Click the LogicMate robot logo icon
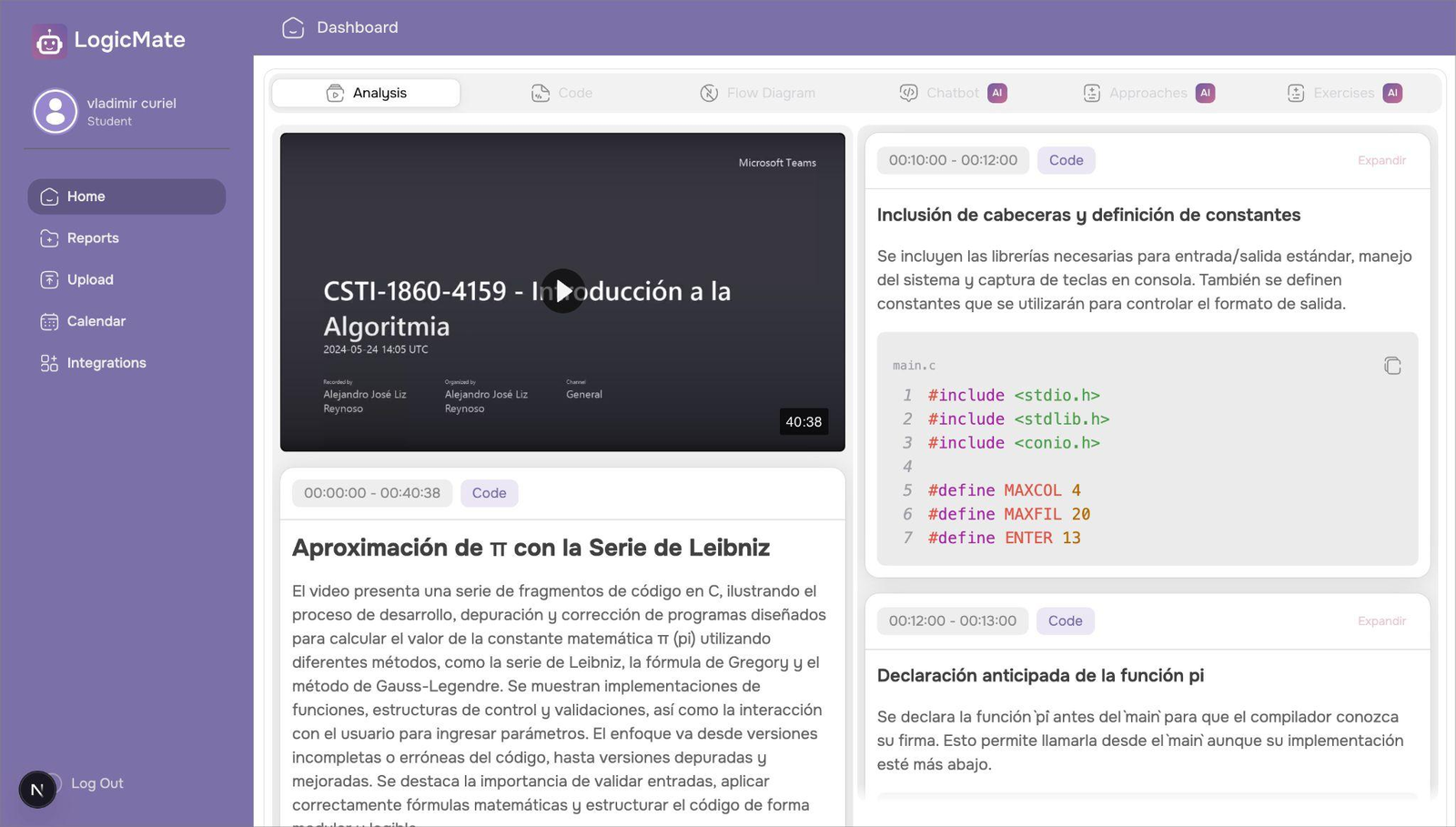1456x827 pixels. tap(49, 41)
